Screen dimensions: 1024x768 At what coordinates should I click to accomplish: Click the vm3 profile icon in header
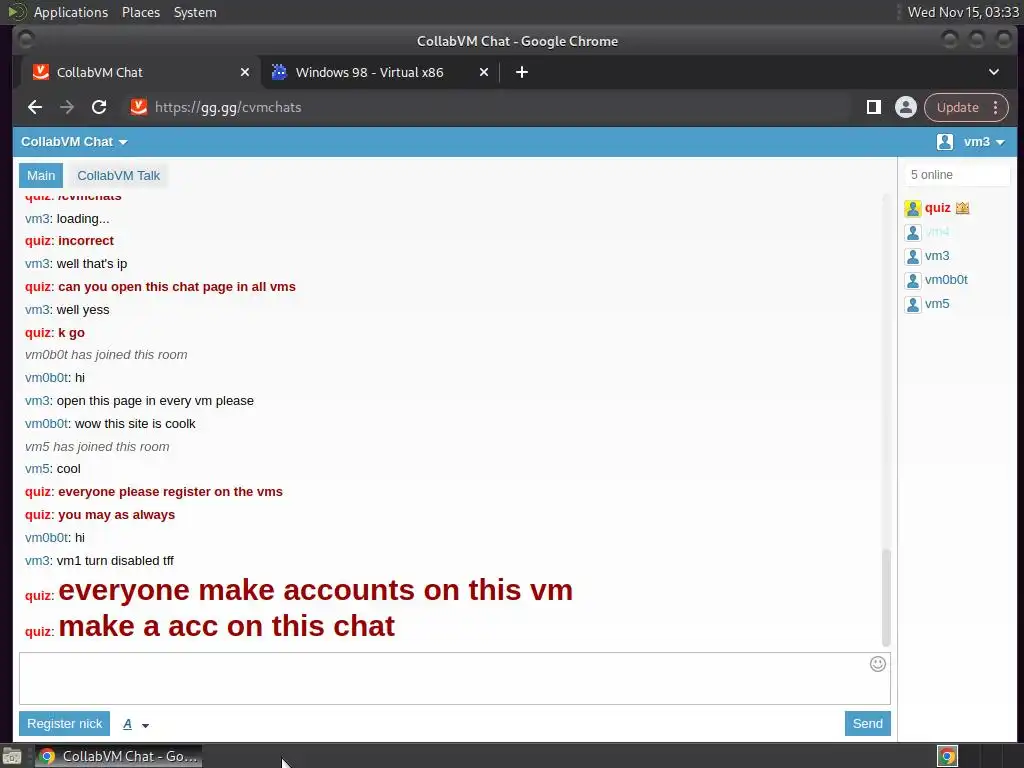pos(944,142)
